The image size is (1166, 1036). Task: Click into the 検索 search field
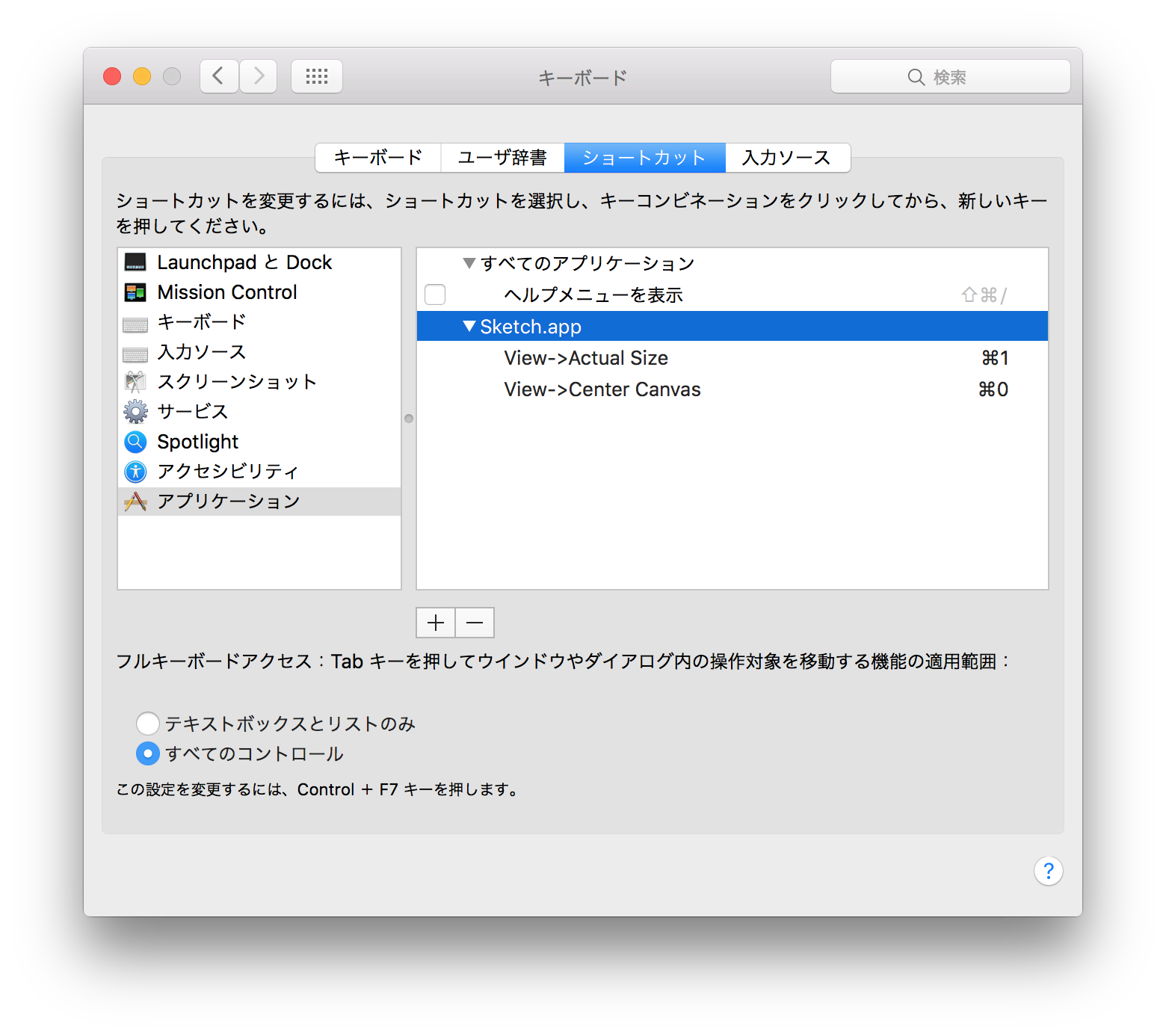click(951, 76)
